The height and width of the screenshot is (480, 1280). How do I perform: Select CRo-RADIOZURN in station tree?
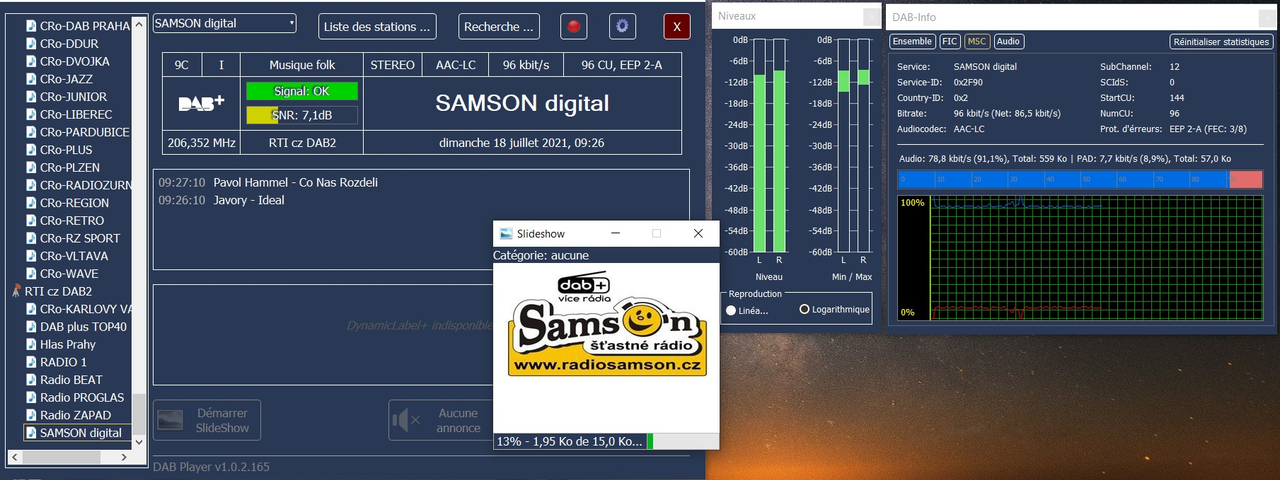tap(84, 185)
